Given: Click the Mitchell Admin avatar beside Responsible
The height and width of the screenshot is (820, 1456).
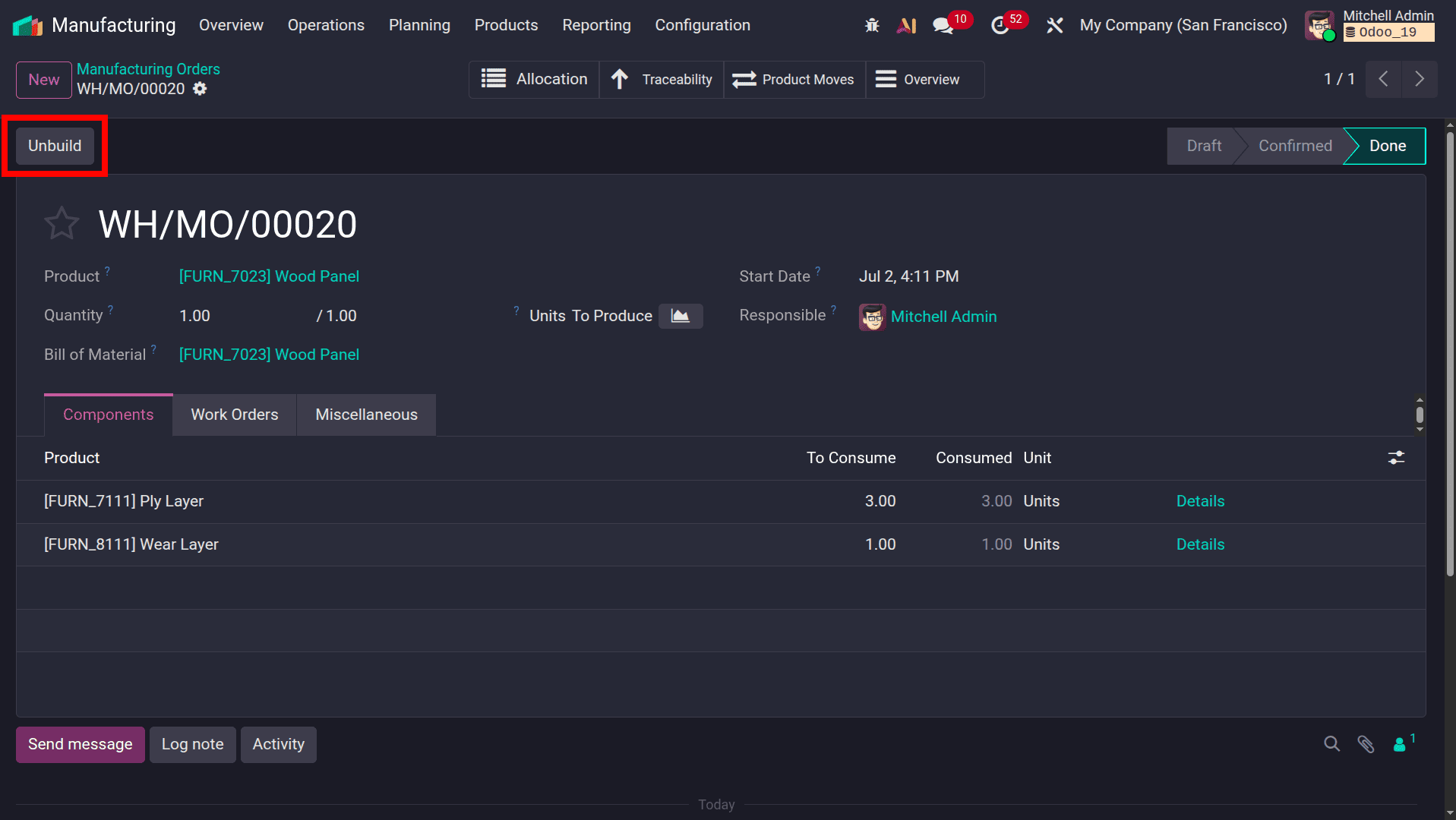Looking at the screenshot, I should 873,317.
